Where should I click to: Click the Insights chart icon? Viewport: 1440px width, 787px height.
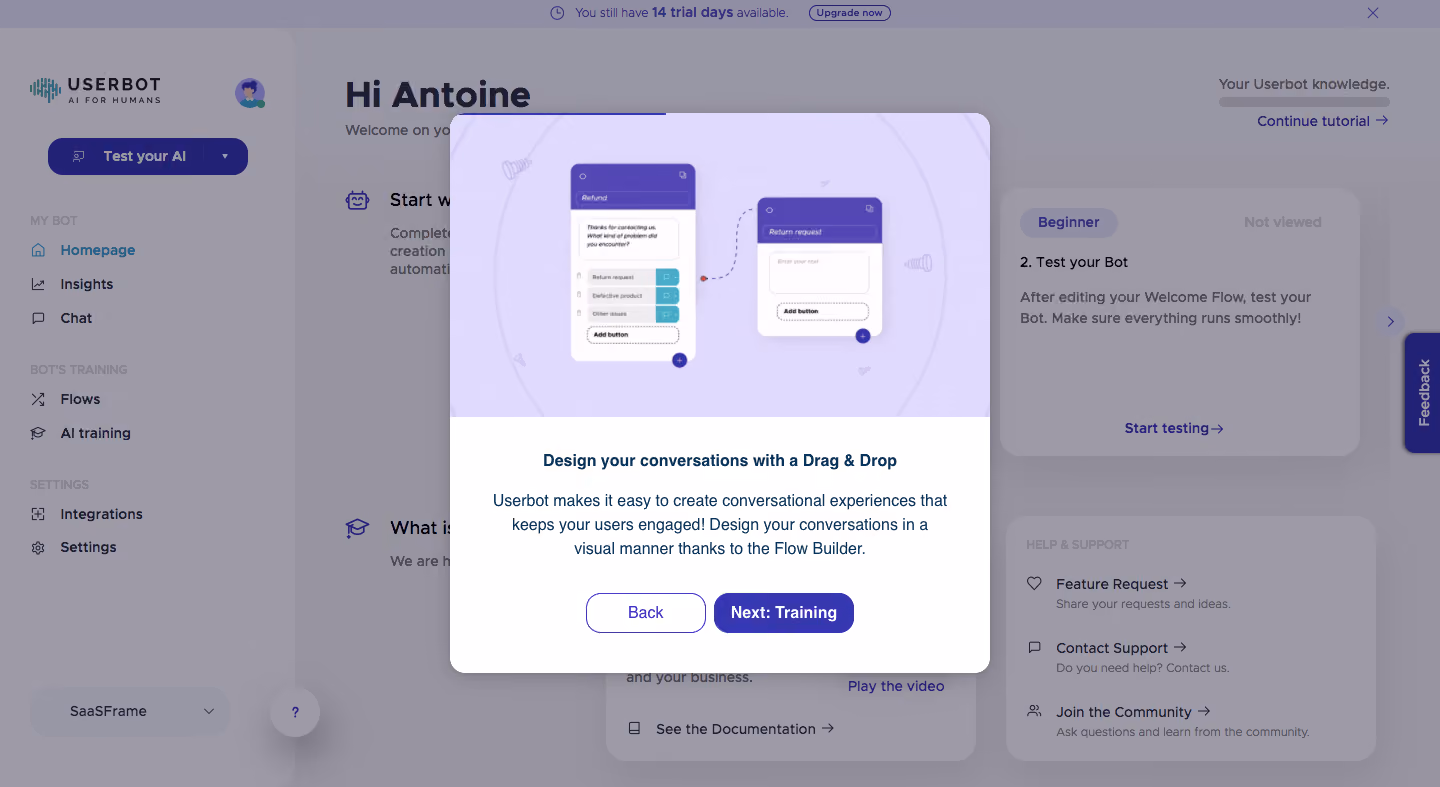[38, 284]
